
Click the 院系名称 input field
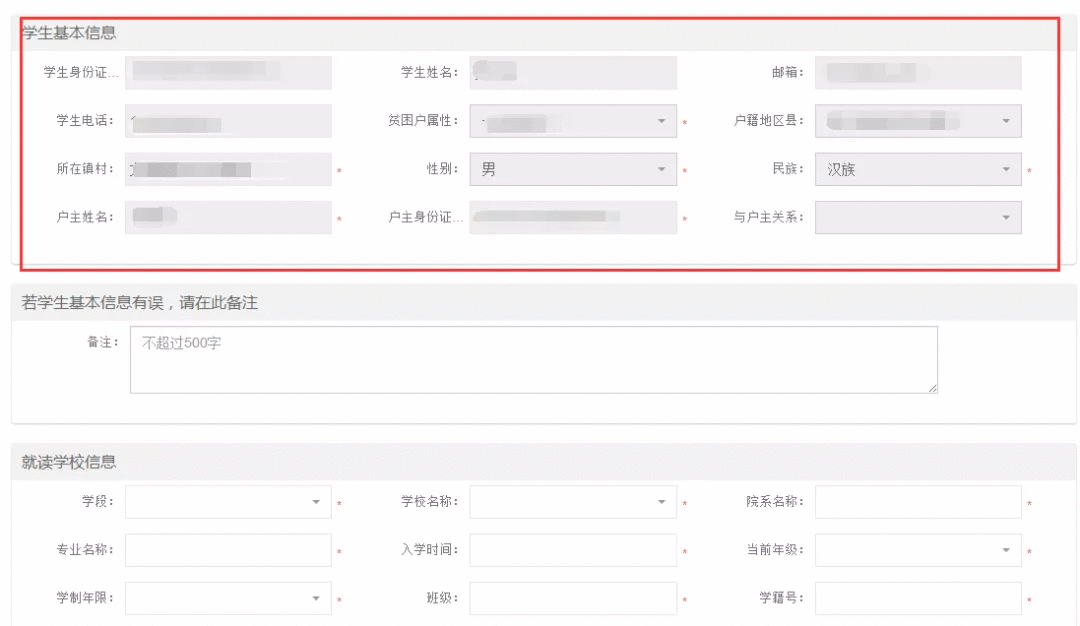tap(918, 502)
